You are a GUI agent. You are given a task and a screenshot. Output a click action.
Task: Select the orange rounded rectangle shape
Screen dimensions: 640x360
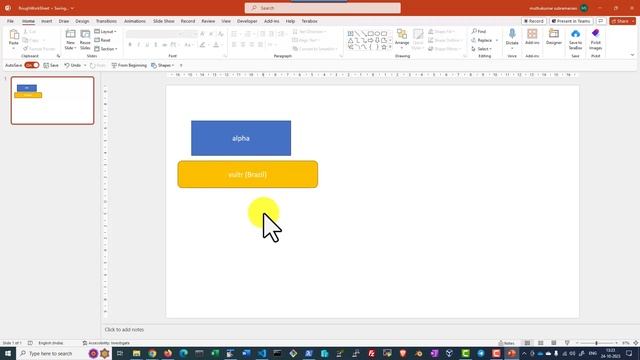[x=248, y=174]
